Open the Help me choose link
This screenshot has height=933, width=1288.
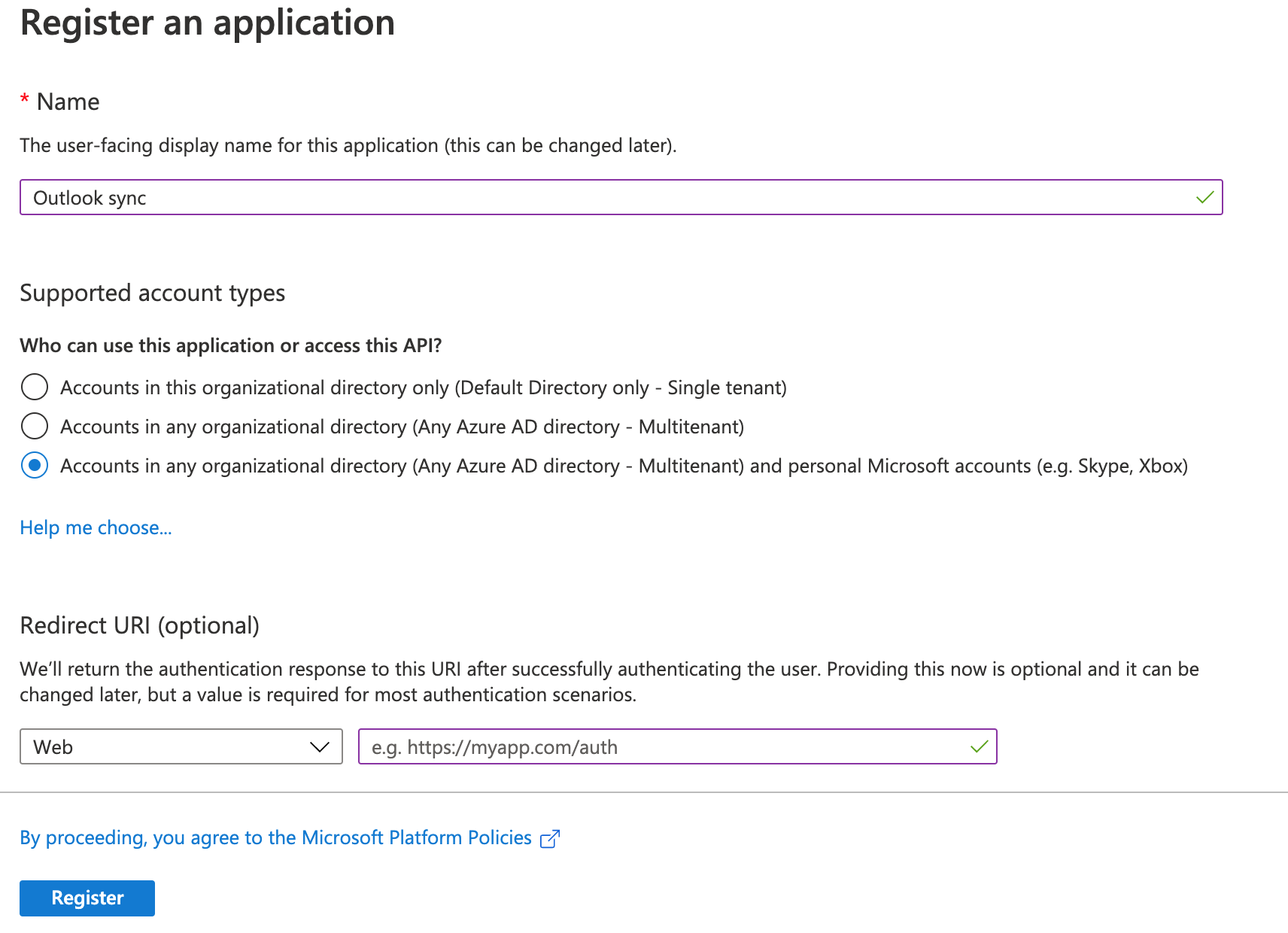coord(96,528)
